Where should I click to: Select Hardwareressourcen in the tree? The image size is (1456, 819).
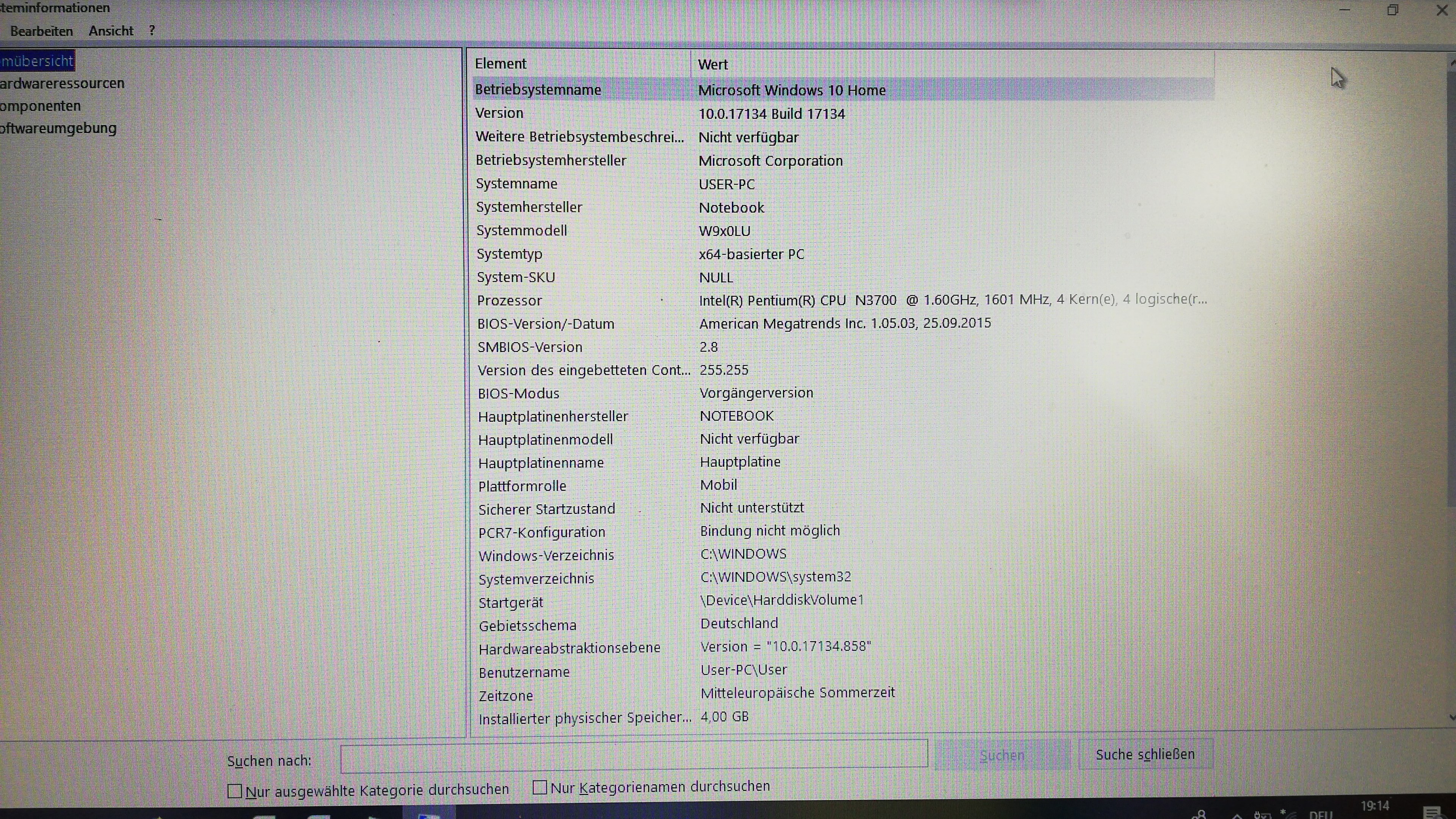tap(62, 83)
